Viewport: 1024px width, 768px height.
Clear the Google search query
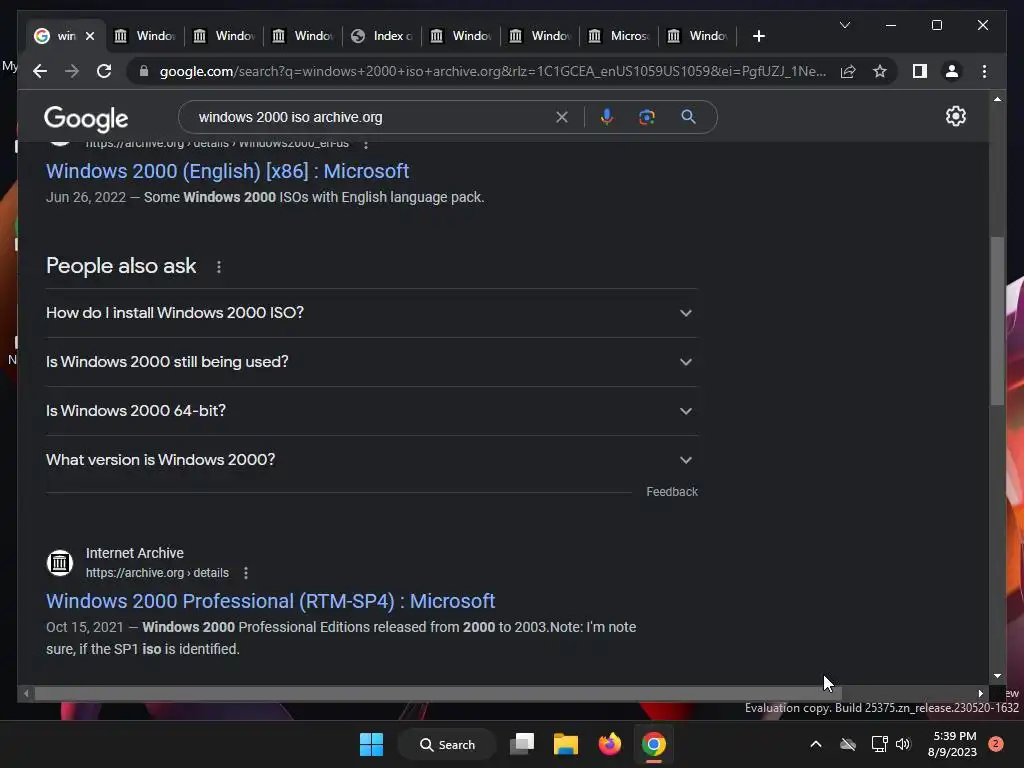(x=562, y=117)
